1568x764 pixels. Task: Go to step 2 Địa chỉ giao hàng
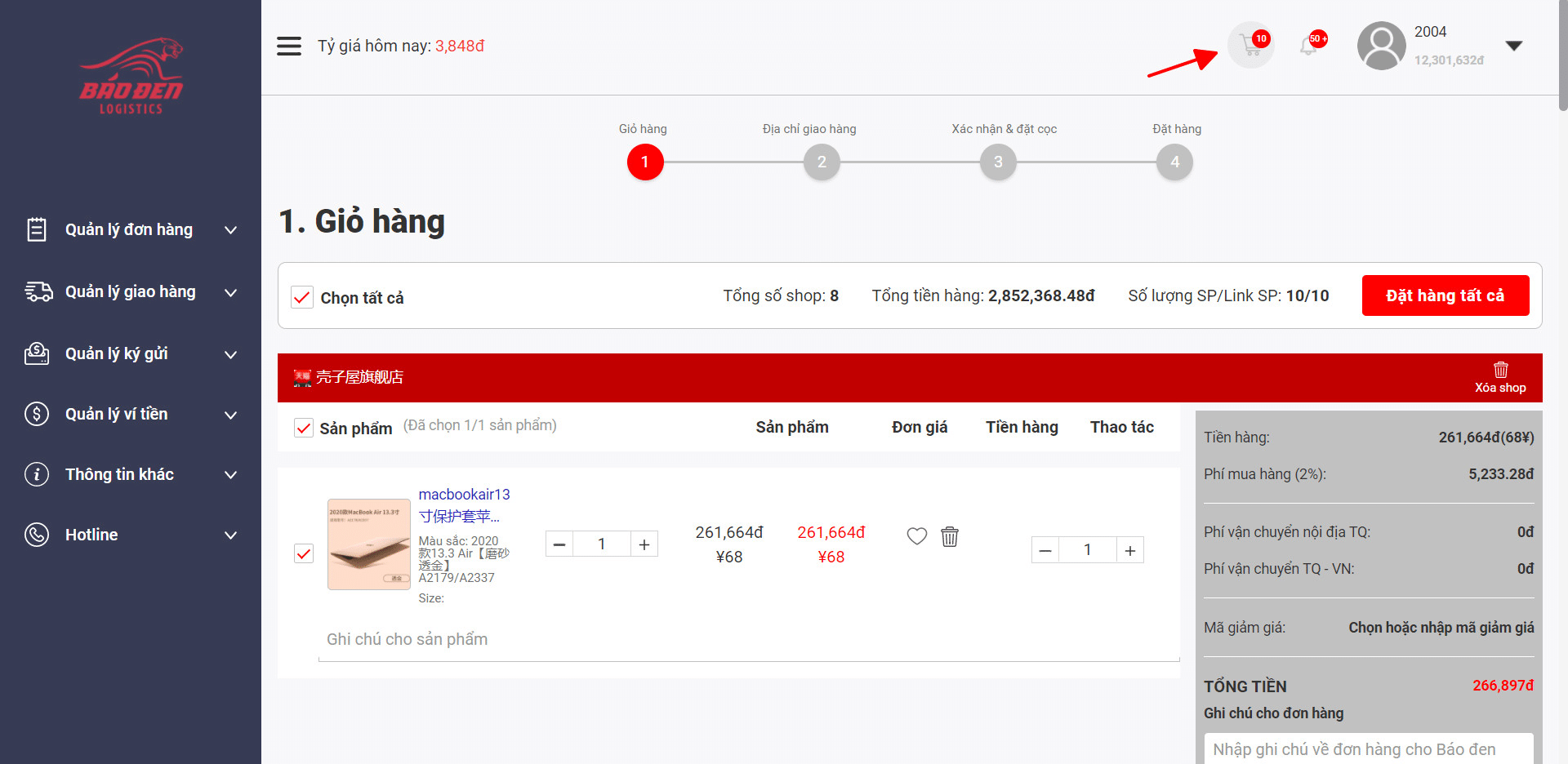point(822,162)
